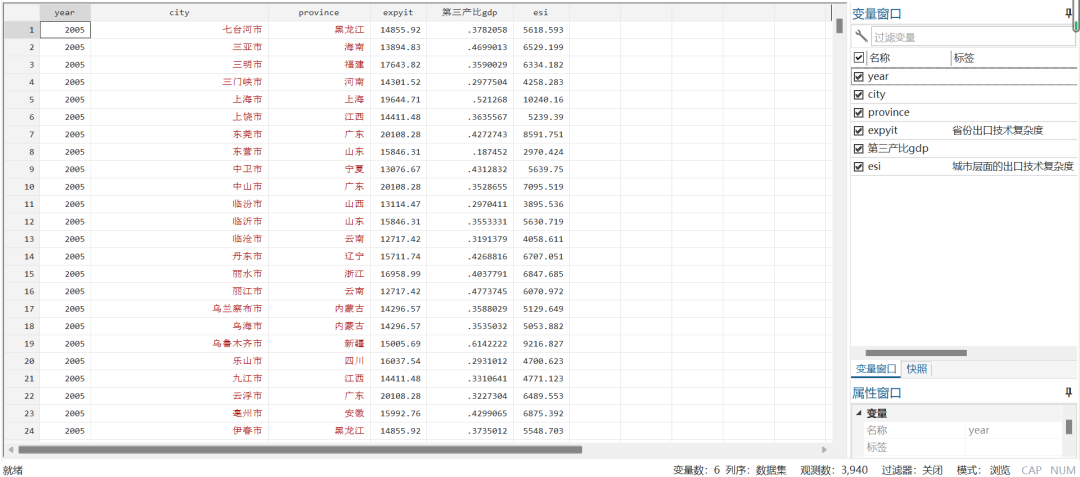Click the 变量数: 6 status entry

click(x=696, y=470)
